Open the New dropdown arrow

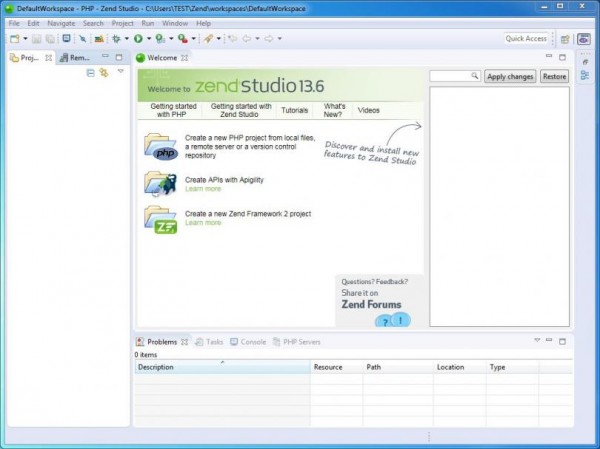click(x=25, y=39)
